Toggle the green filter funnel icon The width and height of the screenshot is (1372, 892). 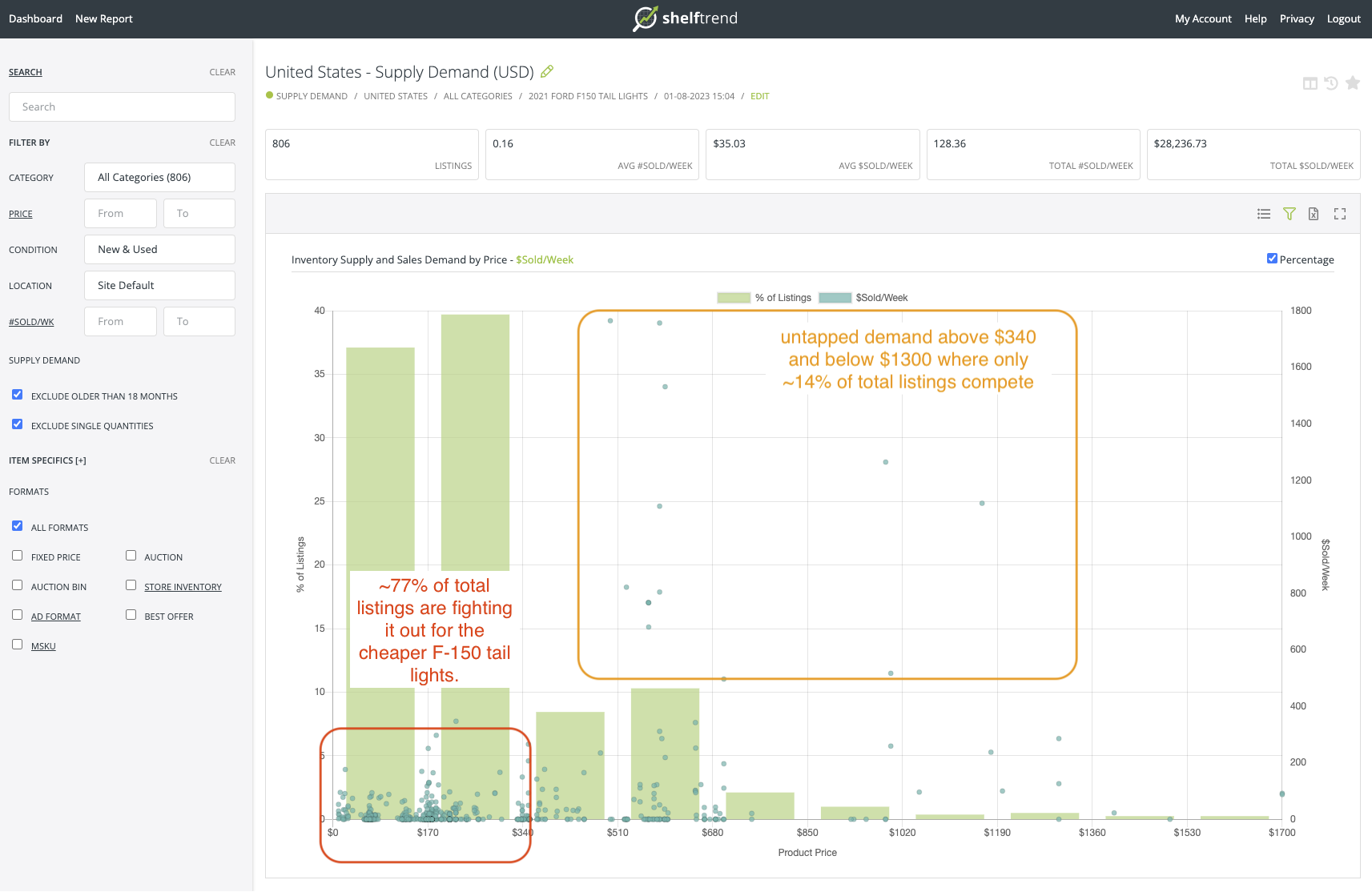[x=1290, y=214]
